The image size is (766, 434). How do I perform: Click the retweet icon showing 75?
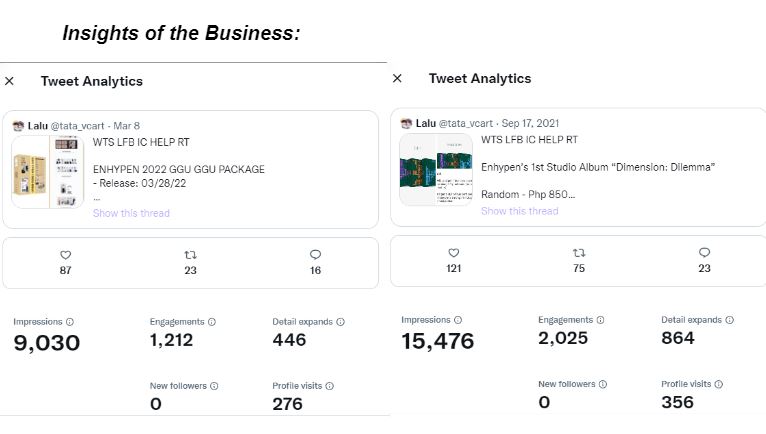point(578,253)
